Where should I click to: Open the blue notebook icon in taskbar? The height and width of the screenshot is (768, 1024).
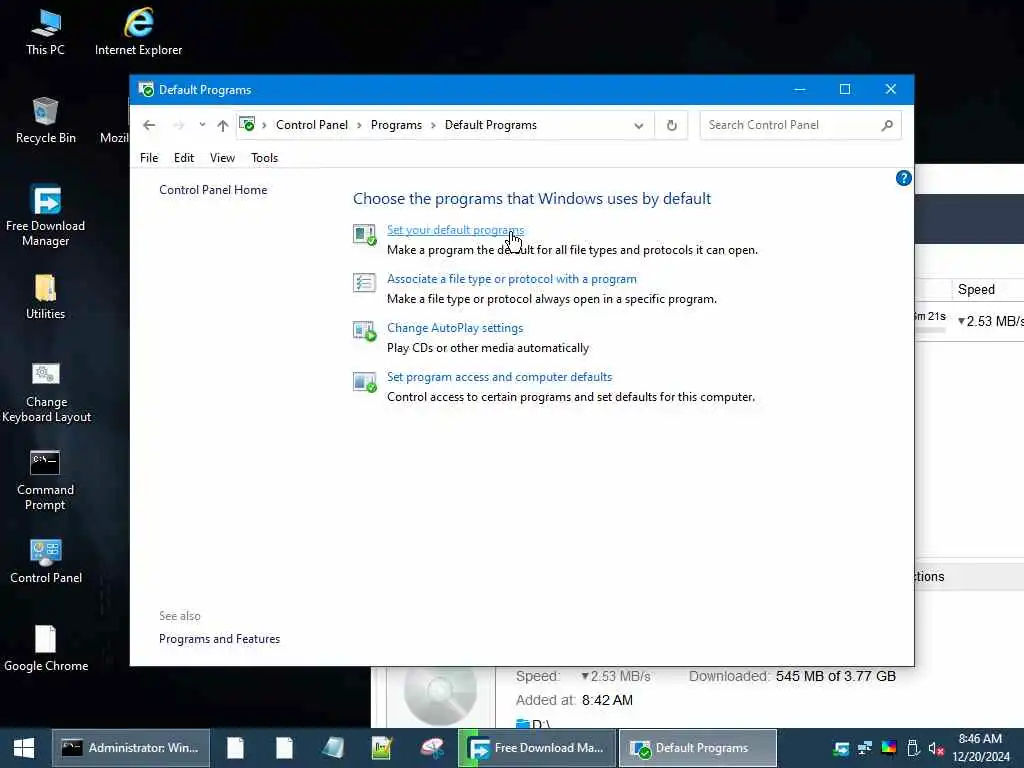[x=333, y=748]
